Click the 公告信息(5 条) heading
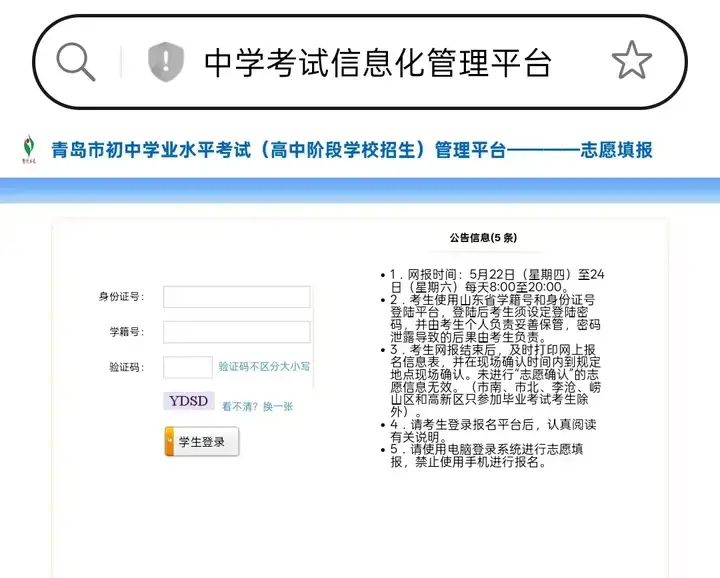This screenshot has width=720, height=578. click(x=483, y=238)
